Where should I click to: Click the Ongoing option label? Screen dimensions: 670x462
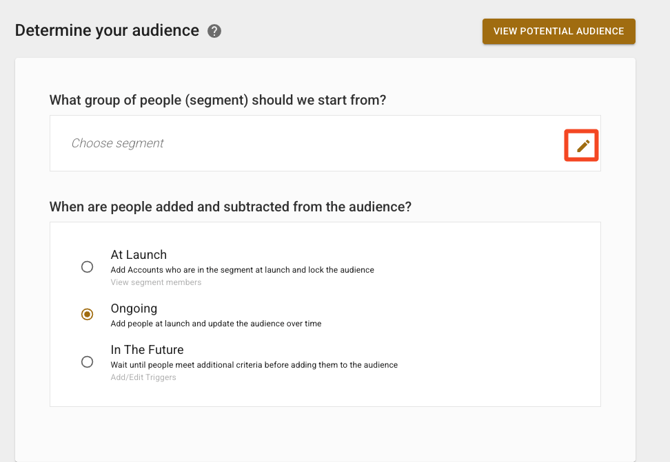pyautogui.click(x=133, y=308)
